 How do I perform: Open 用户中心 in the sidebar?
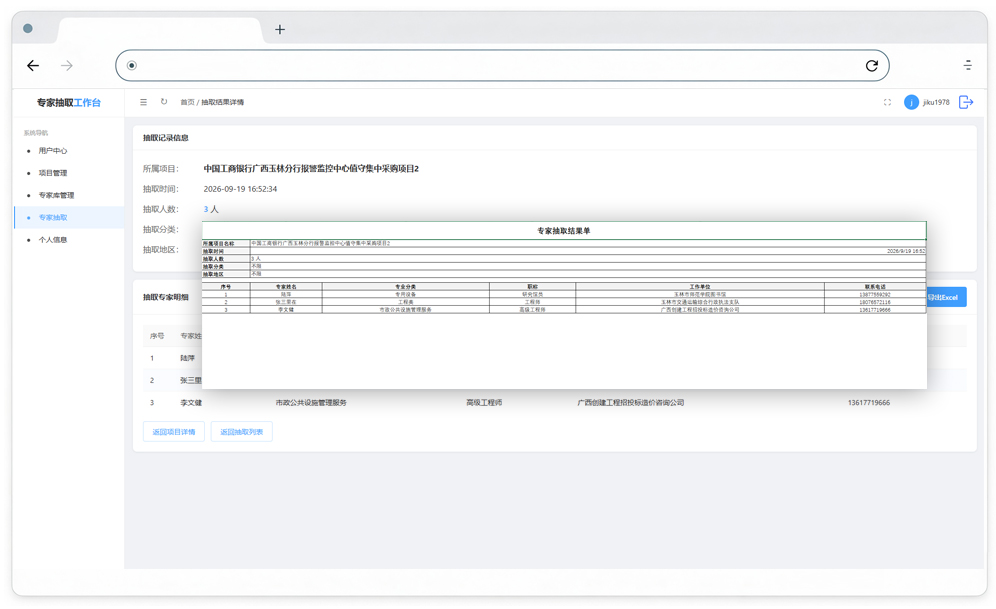(x=53, y=151)
